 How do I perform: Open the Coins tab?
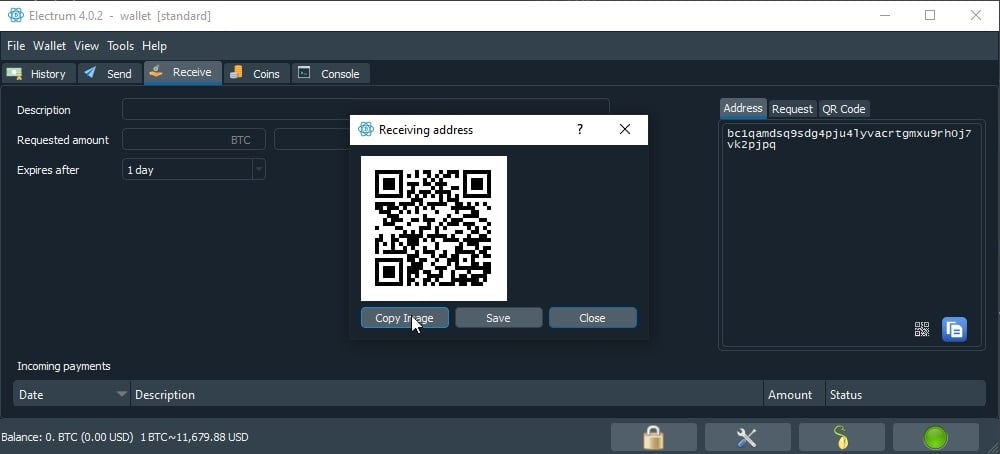coord(256,73)
